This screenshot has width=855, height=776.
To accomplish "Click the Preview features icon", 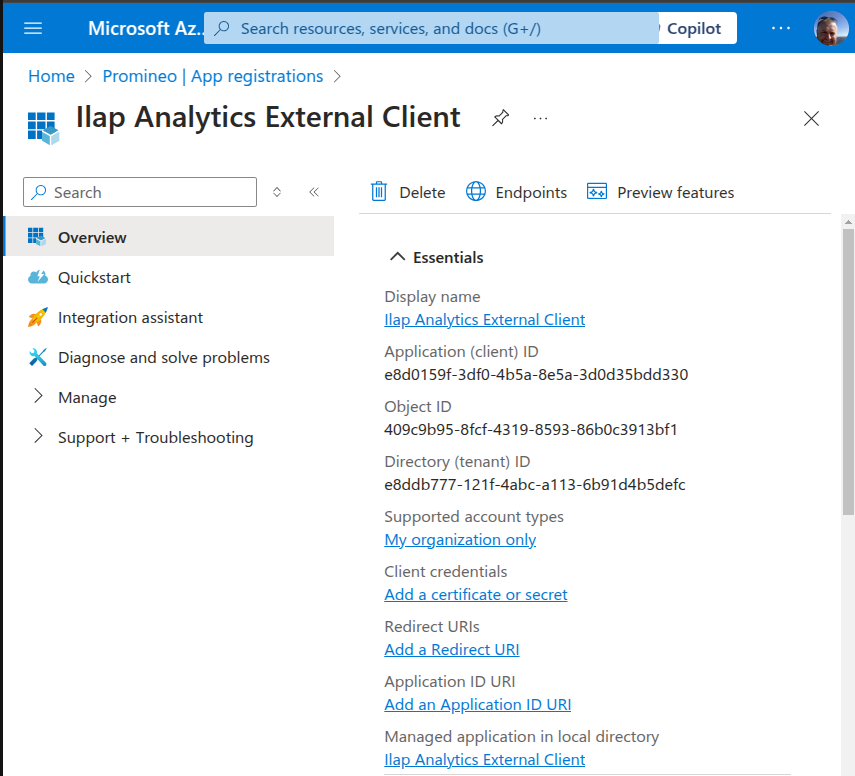I will click(597, 191).
